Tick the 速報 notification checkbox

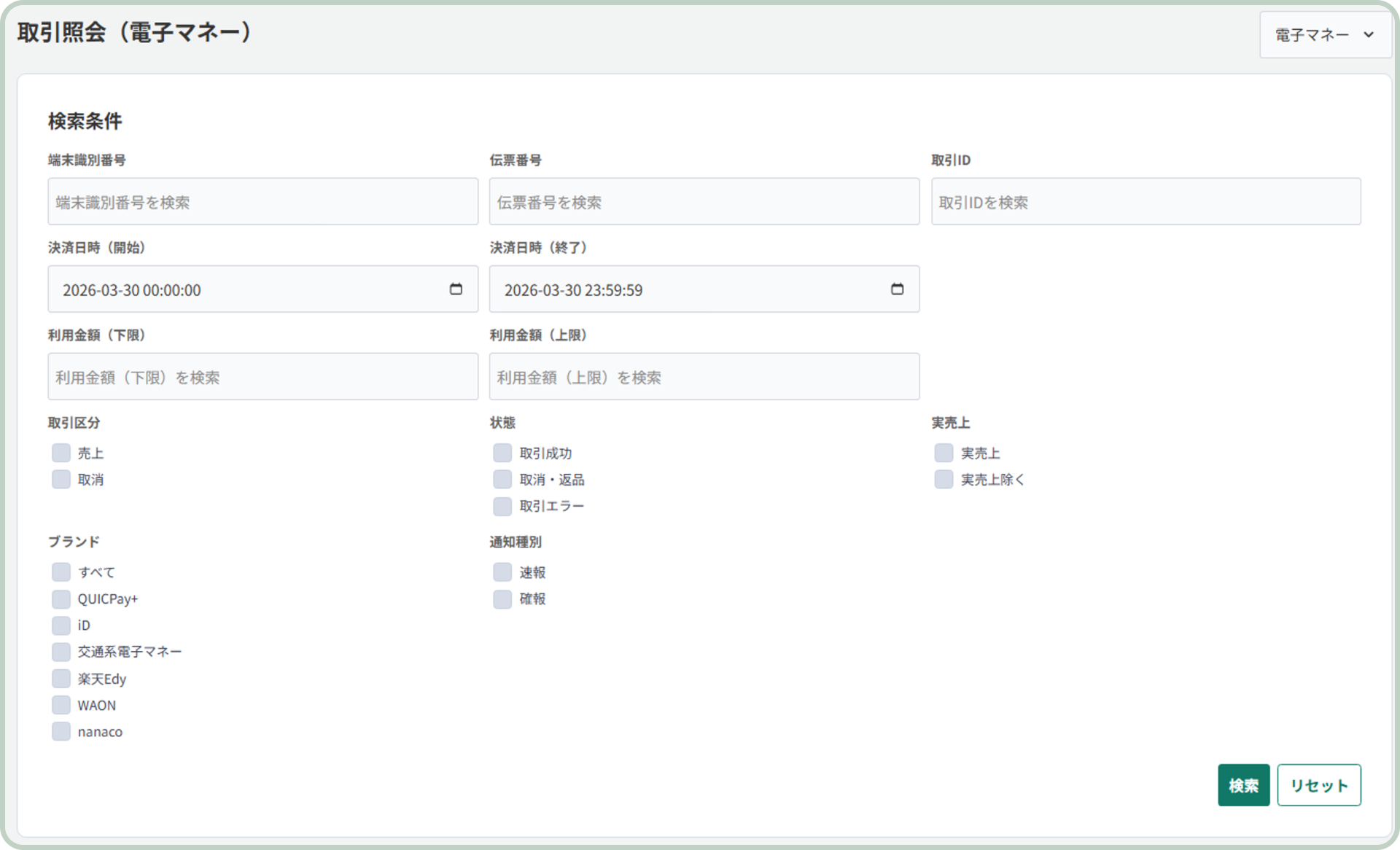click(x=502, y=572)
